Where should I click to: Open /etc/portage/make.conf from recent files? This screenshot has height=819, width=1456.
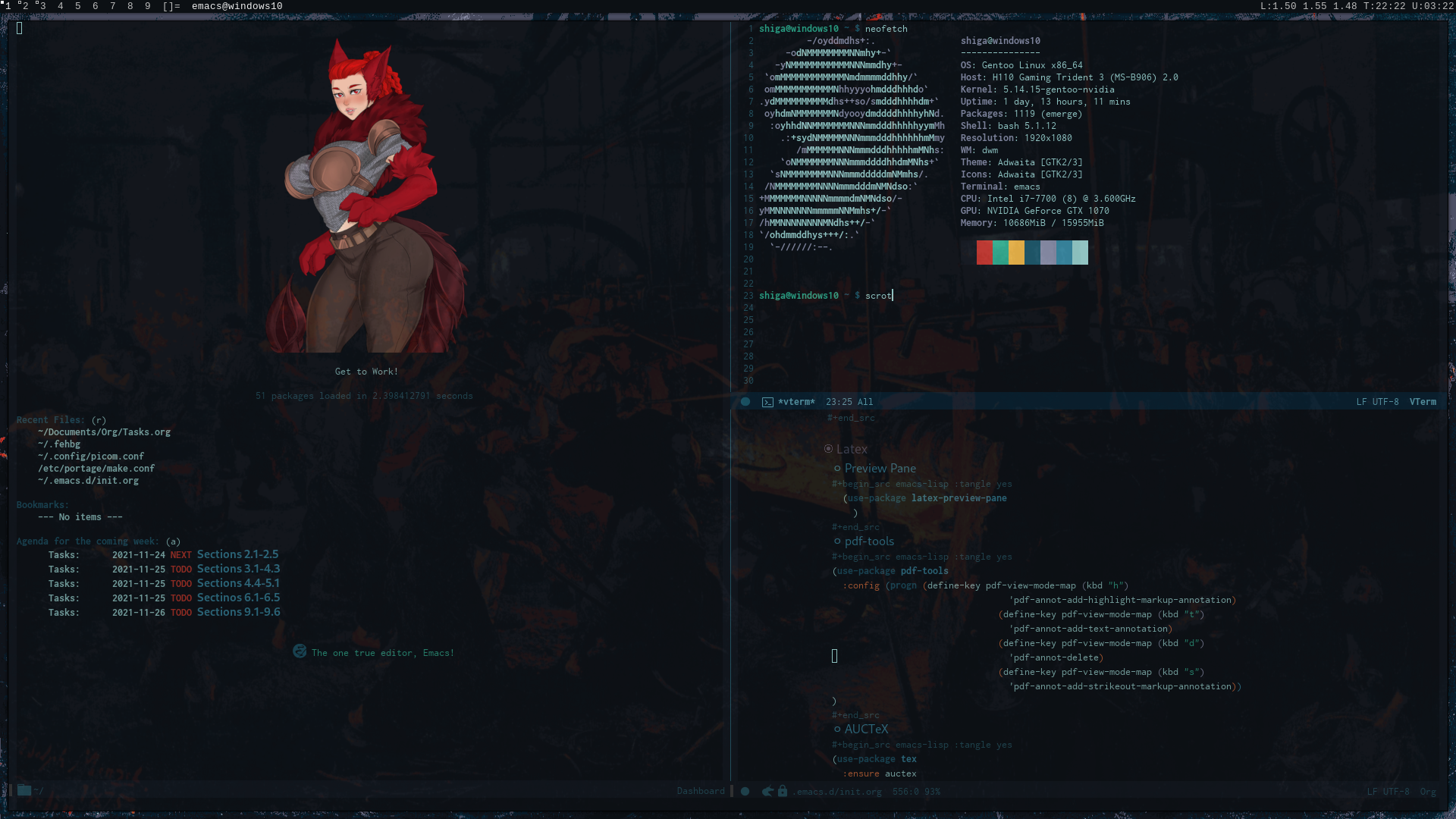pos(96,469)
